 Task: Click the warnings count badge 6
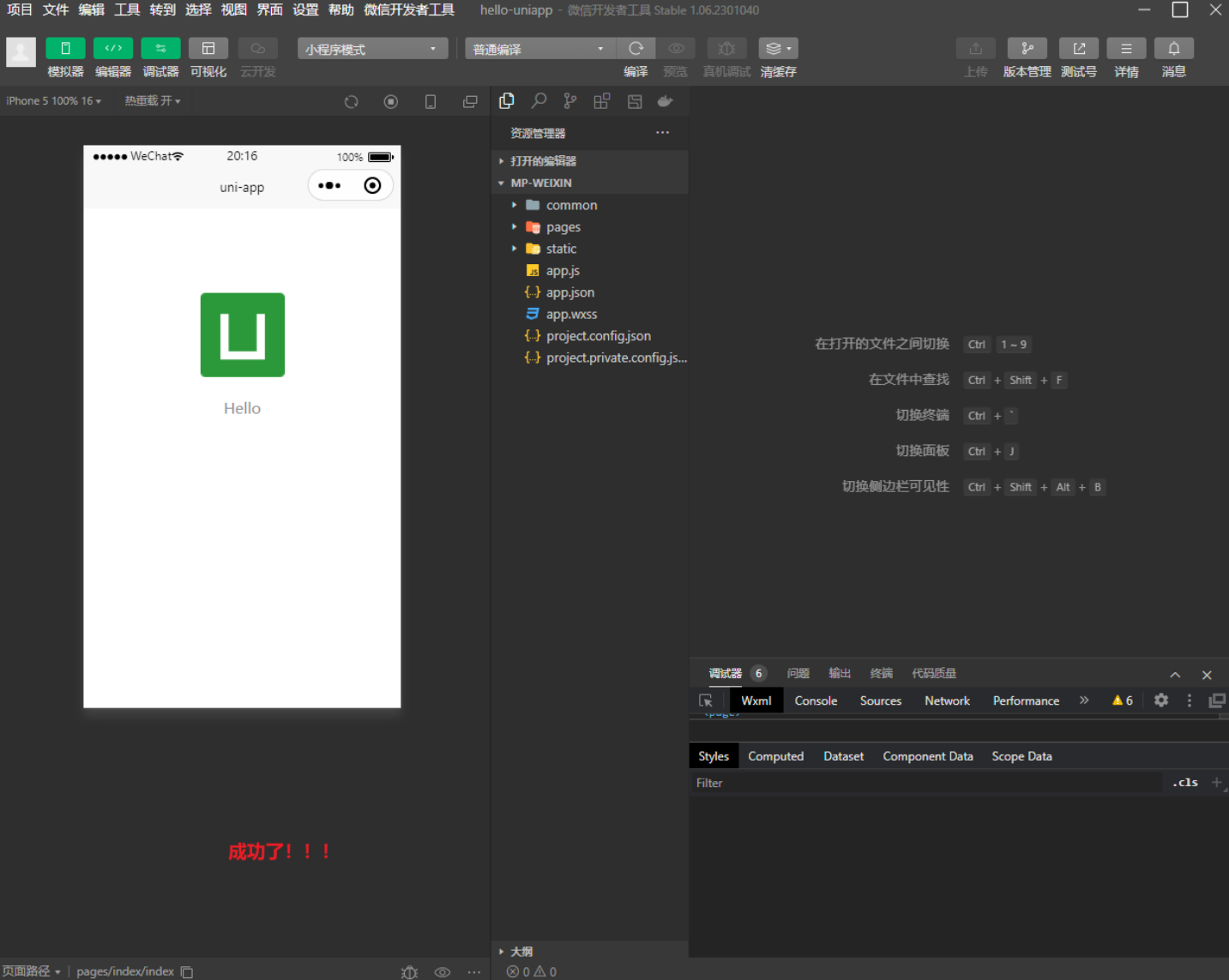[x=1123, y=700]
